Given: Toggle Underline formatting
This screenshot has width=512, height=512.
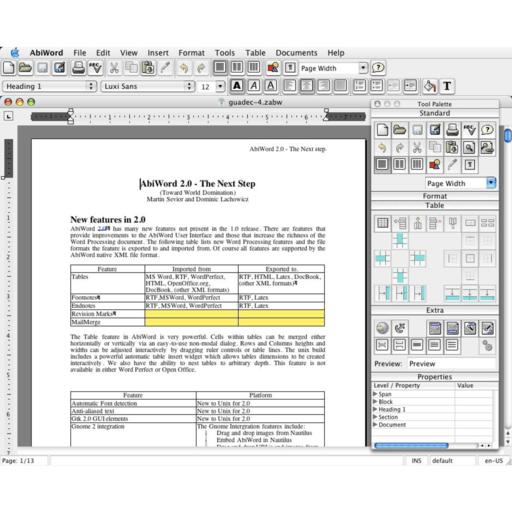Looking at the screenshot, I should coord(271,86).
